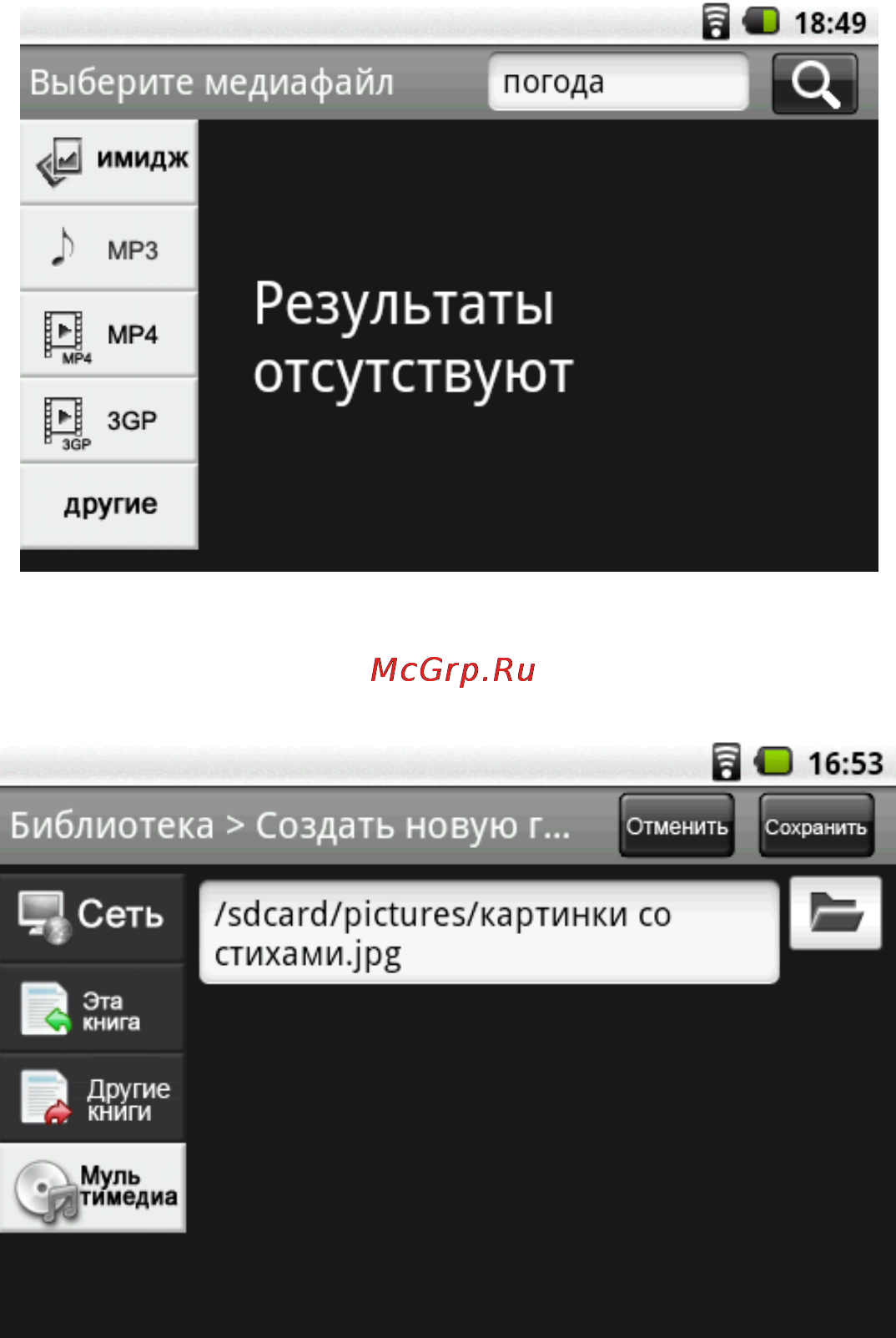Click the search field containing "погода"
Viewport: 896px width, 1338px height.
coord(618,82)
